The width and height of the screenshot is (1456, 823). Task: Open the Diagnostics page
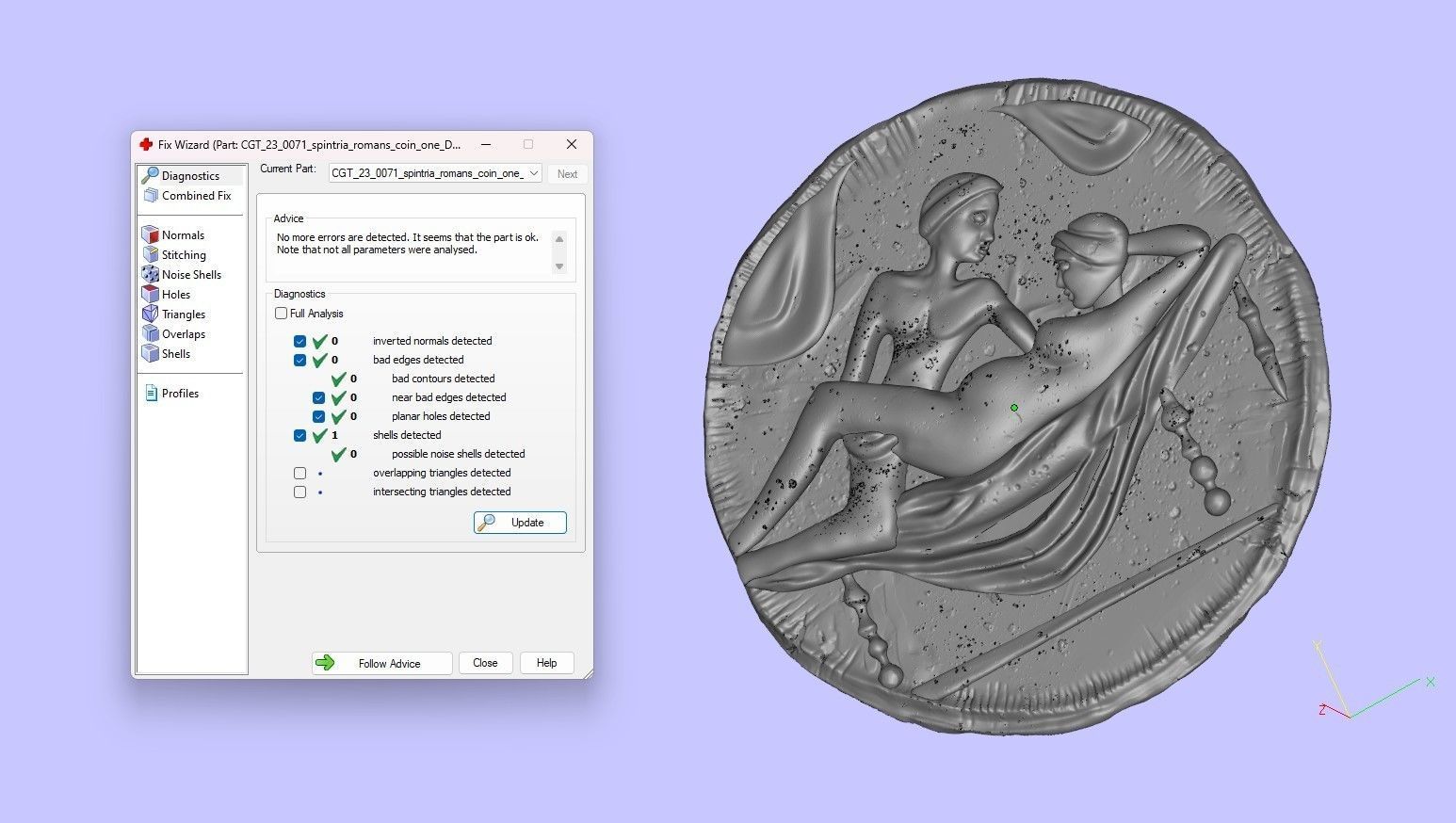tap(191, 175)
